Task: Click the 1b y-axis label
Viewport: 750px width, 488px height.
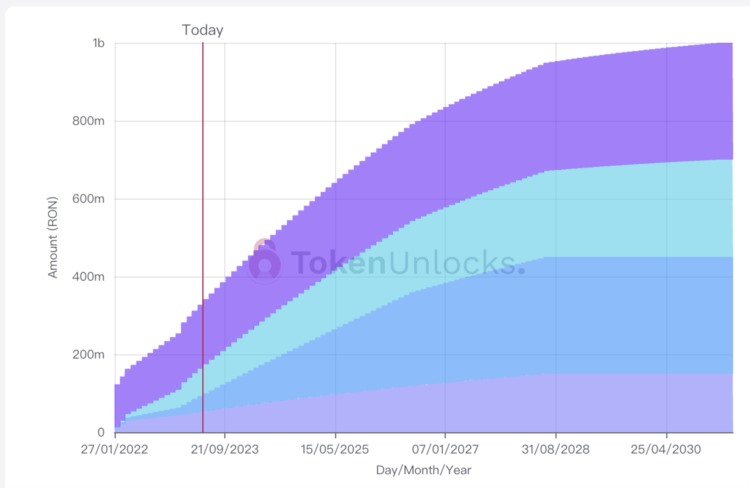Action: point(98,44)
